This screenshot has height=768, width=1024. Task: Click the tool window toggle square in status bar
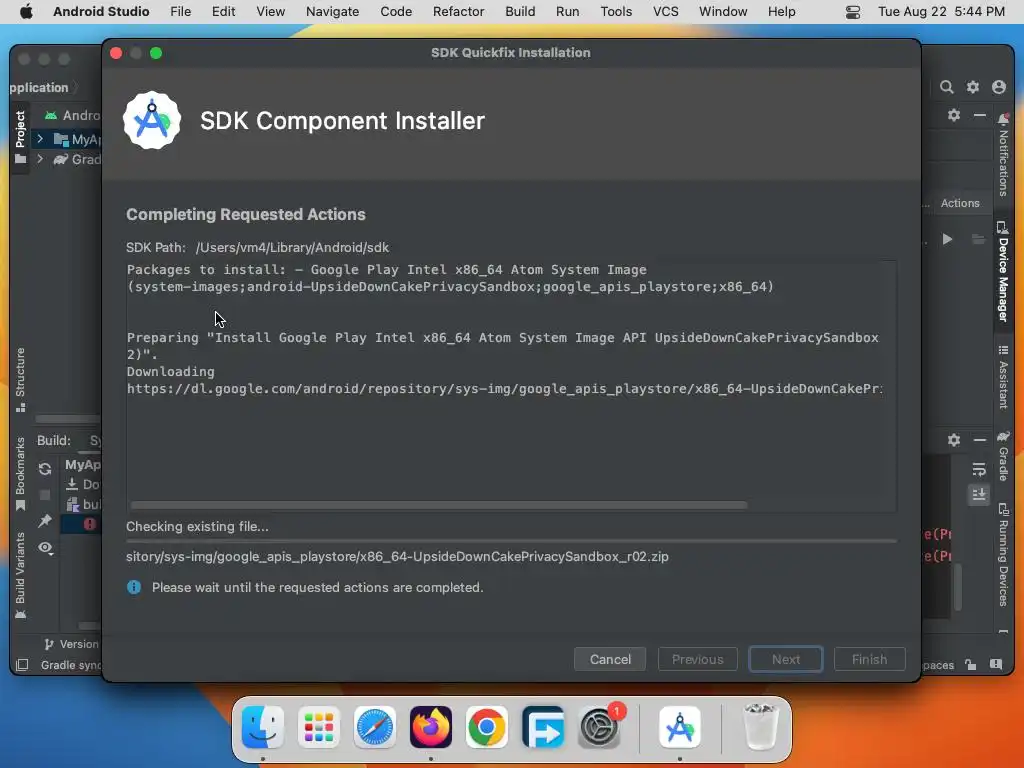pyautogui.click(x=22, y=665)
